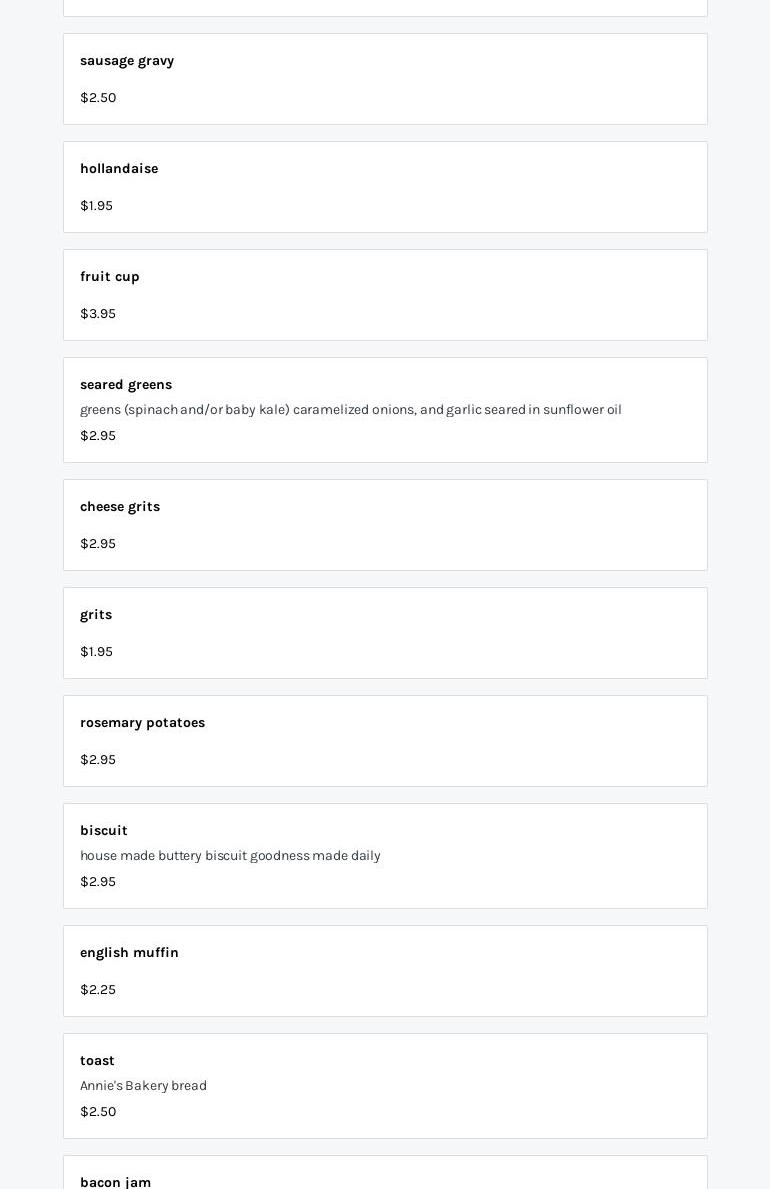Select the english muffin item
The width and height of the screenshot is (770, 1189).
click(x=129, y=953)
